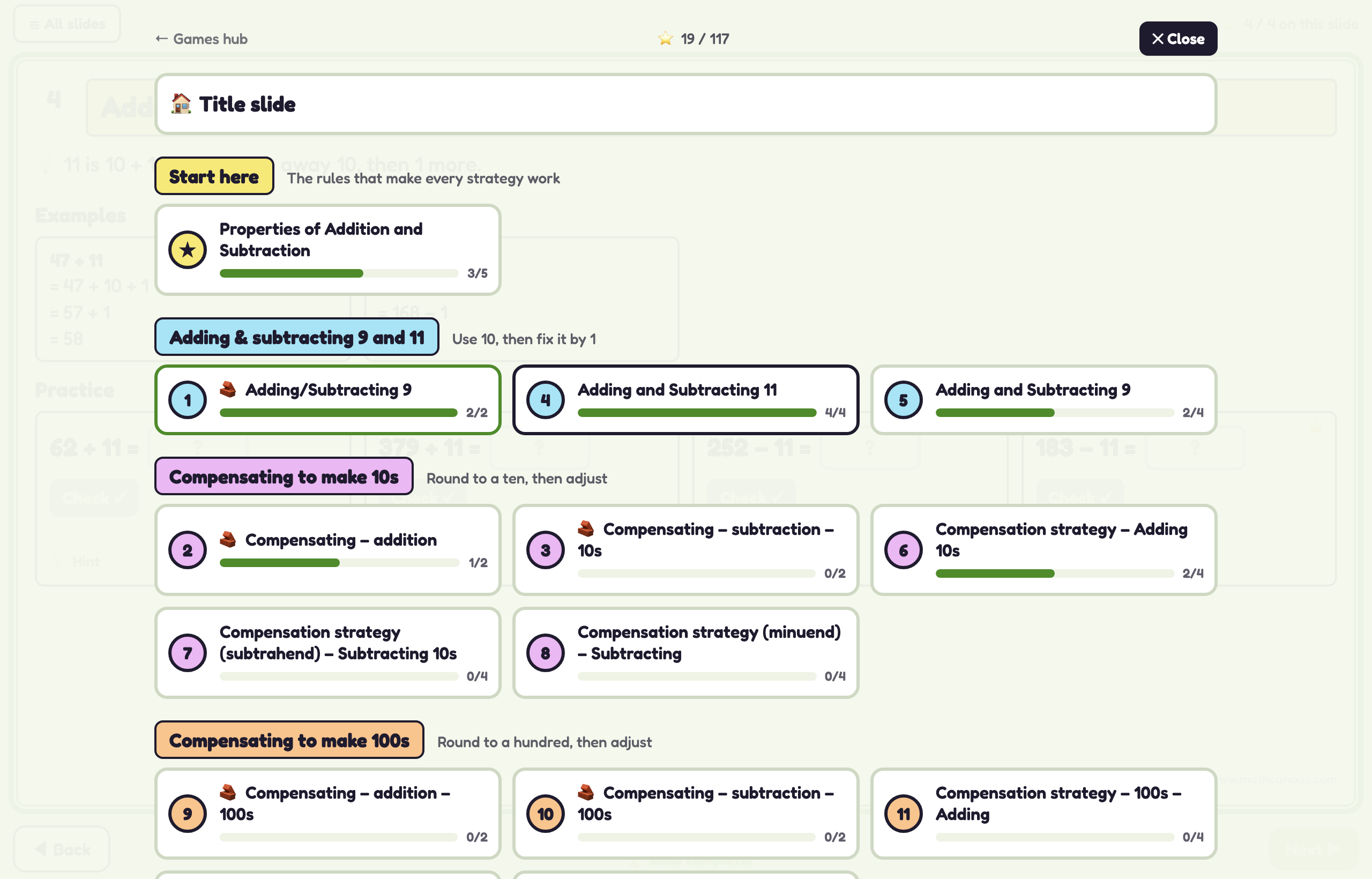The image size is (1372, 879).
Task: Open Compensation strategy (minuend) – Subtracting
Action: pyautogui.click(x=685, y=653)
